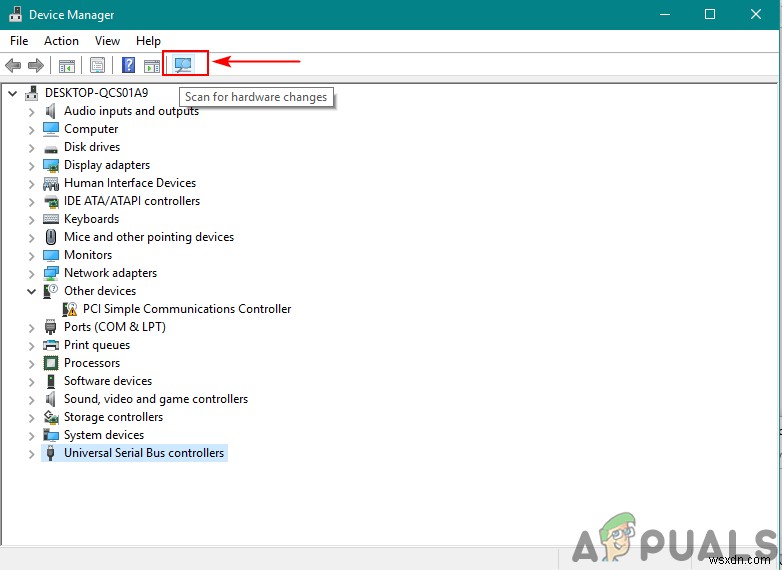Click the Processors chip icon
Screen dimensions: 782x570
tap(51, 363)
